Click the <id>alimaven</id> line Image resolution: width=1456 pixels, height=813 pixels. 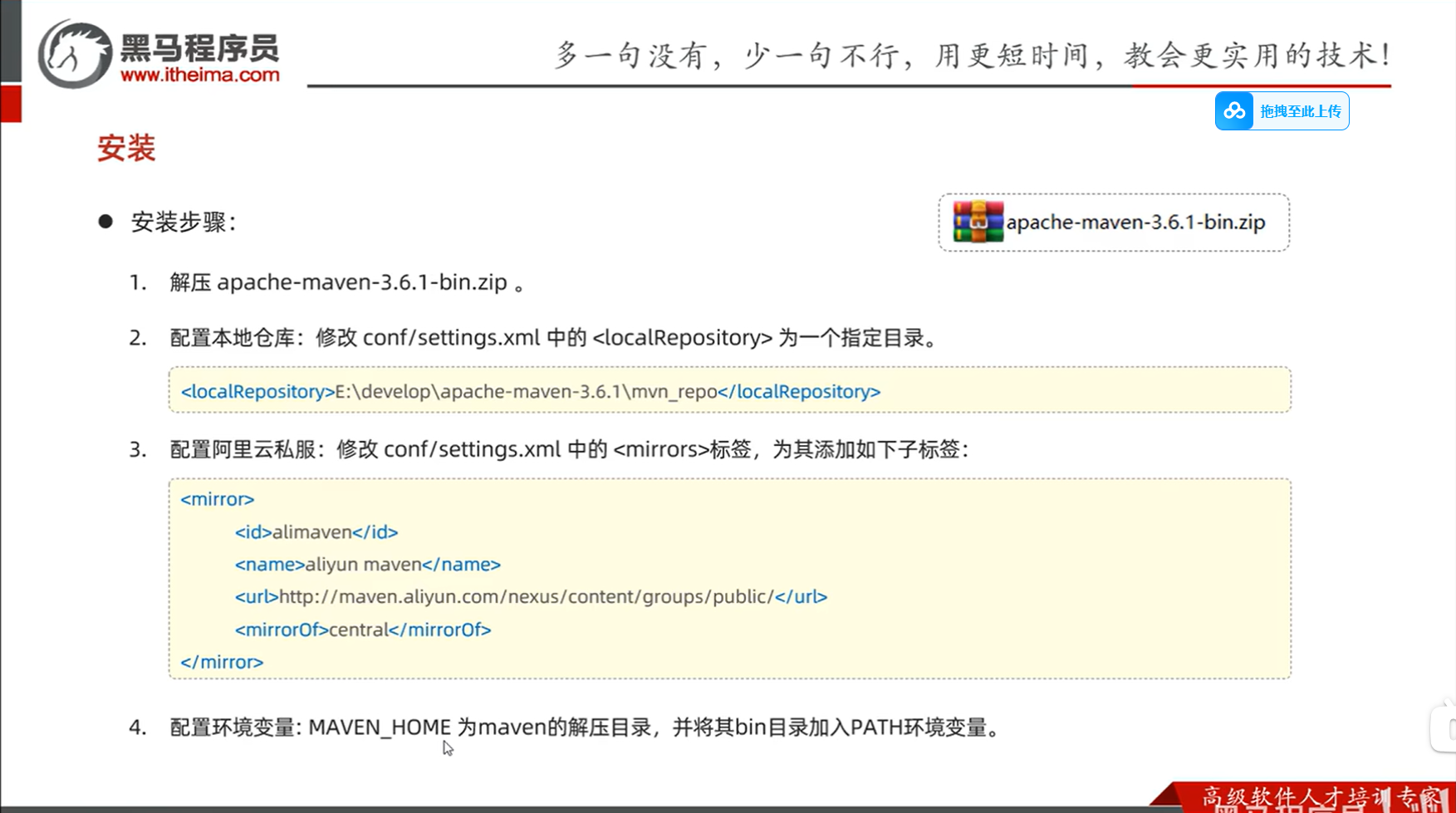click(x=316, y=531)
